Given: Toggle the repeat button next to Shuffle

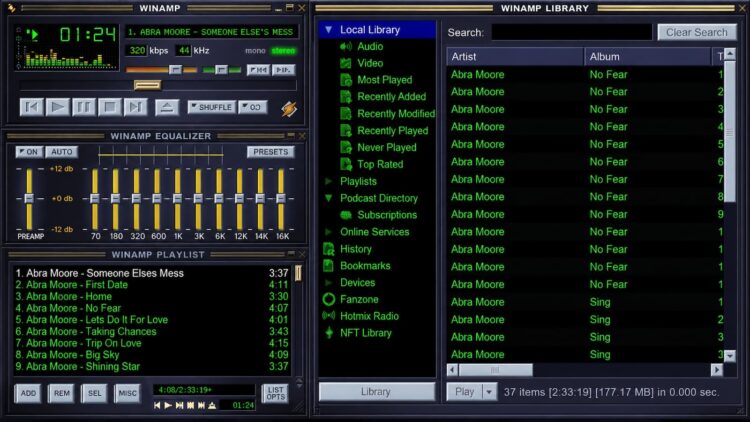Looking at the screenshot, I should 253,107.
